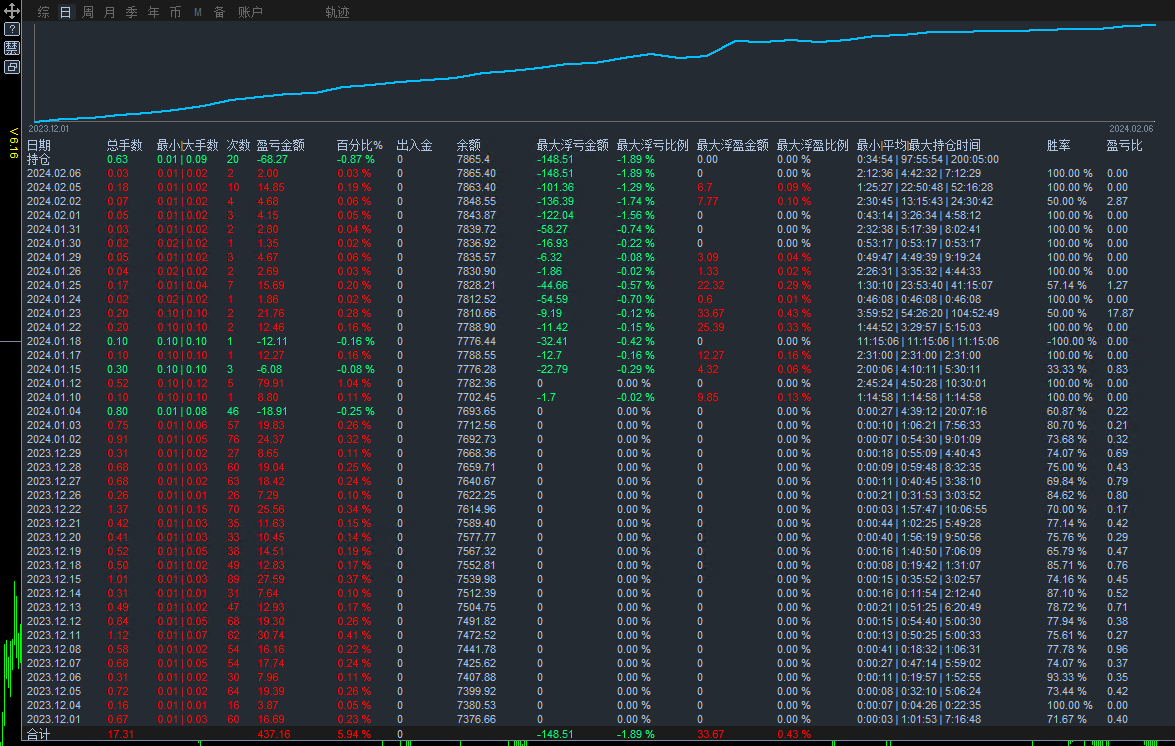
Task: Click the 日期 column header
Action: (39, 146)
